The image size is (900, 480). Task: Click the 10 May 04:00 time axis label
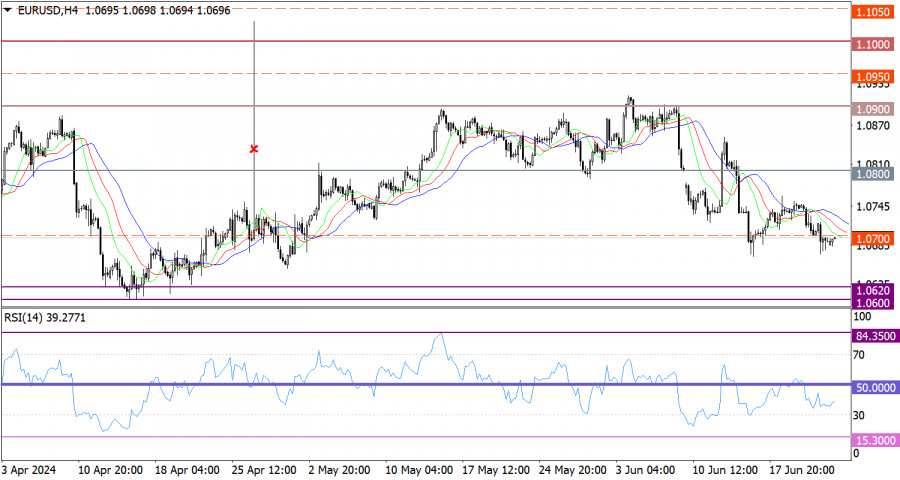pyautogui.click(x=418, y=470)
